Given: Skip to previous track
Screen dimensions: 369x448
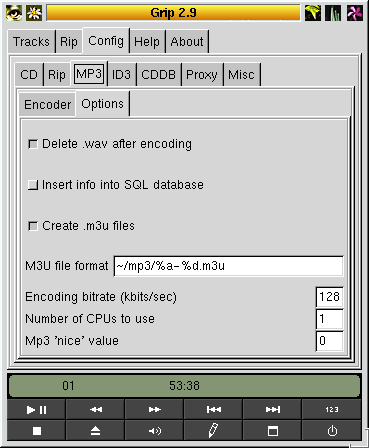Looking at the screenshot, I should [x=214, y=409].
